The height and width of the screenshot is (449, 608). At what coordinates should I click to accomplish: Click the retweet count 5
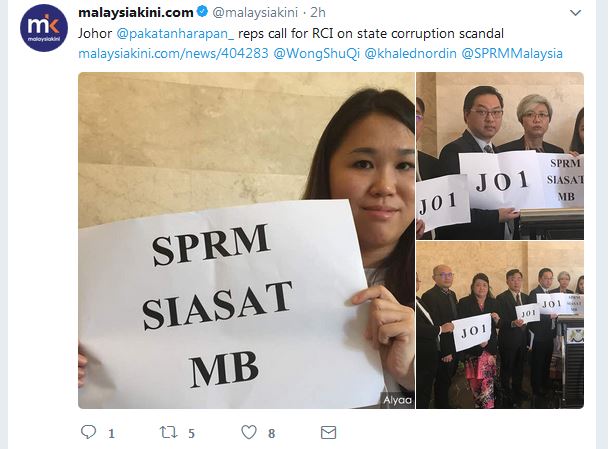coord(191,433)
